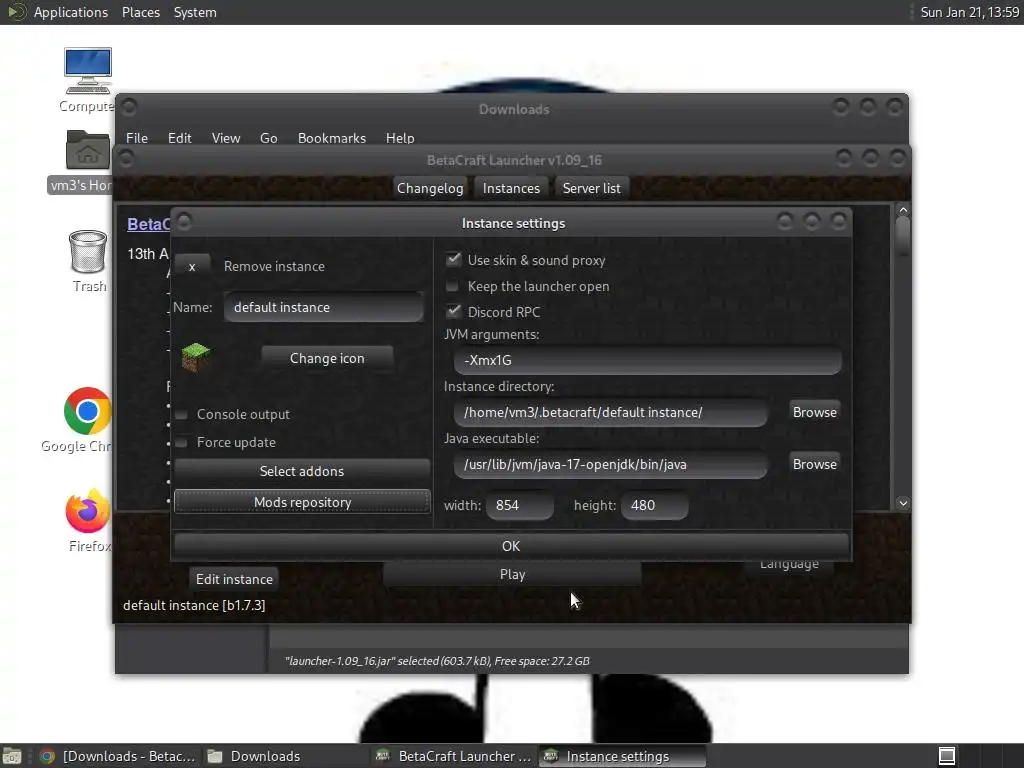Image resolution: width=1024 pixels, height=768 pixels.
Task: Open the Computer desktop icon
Action: [88, 72]
